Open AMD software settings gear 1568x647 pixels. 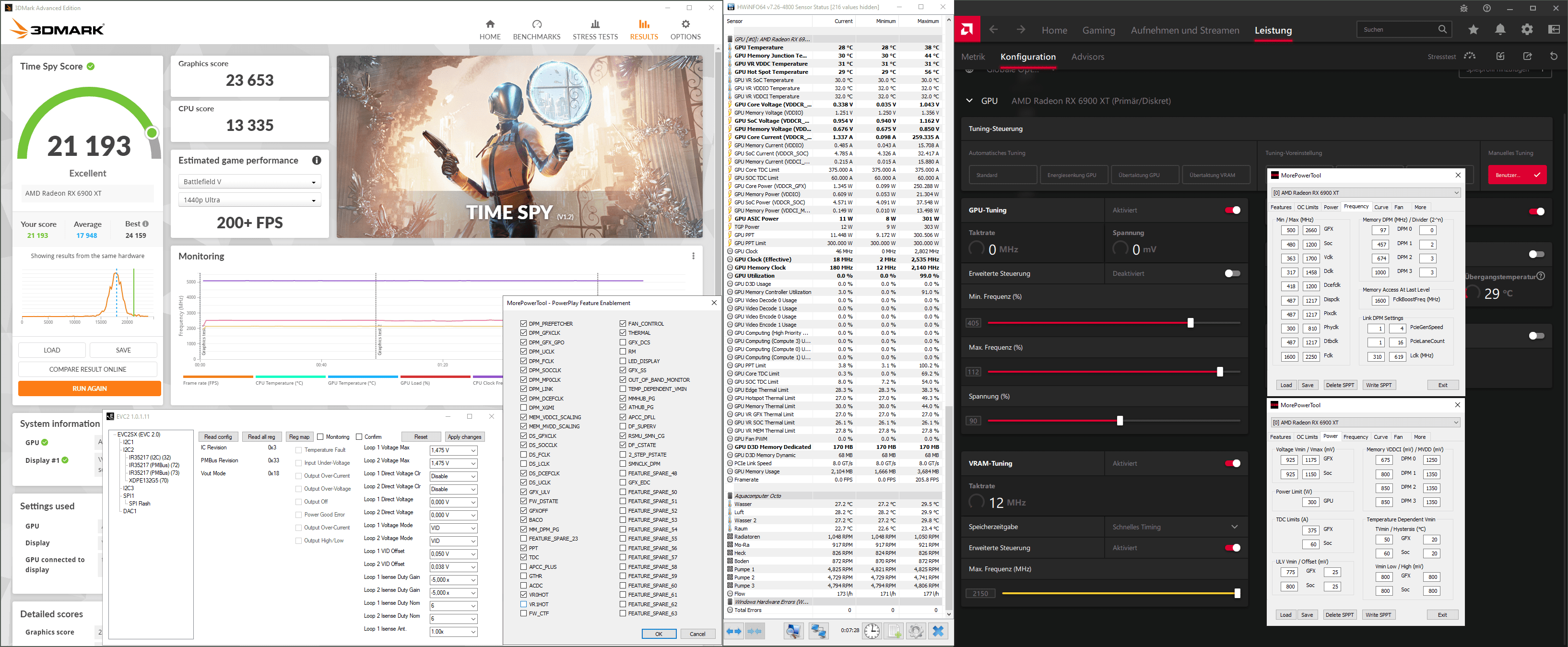[x=1527, y=29]
